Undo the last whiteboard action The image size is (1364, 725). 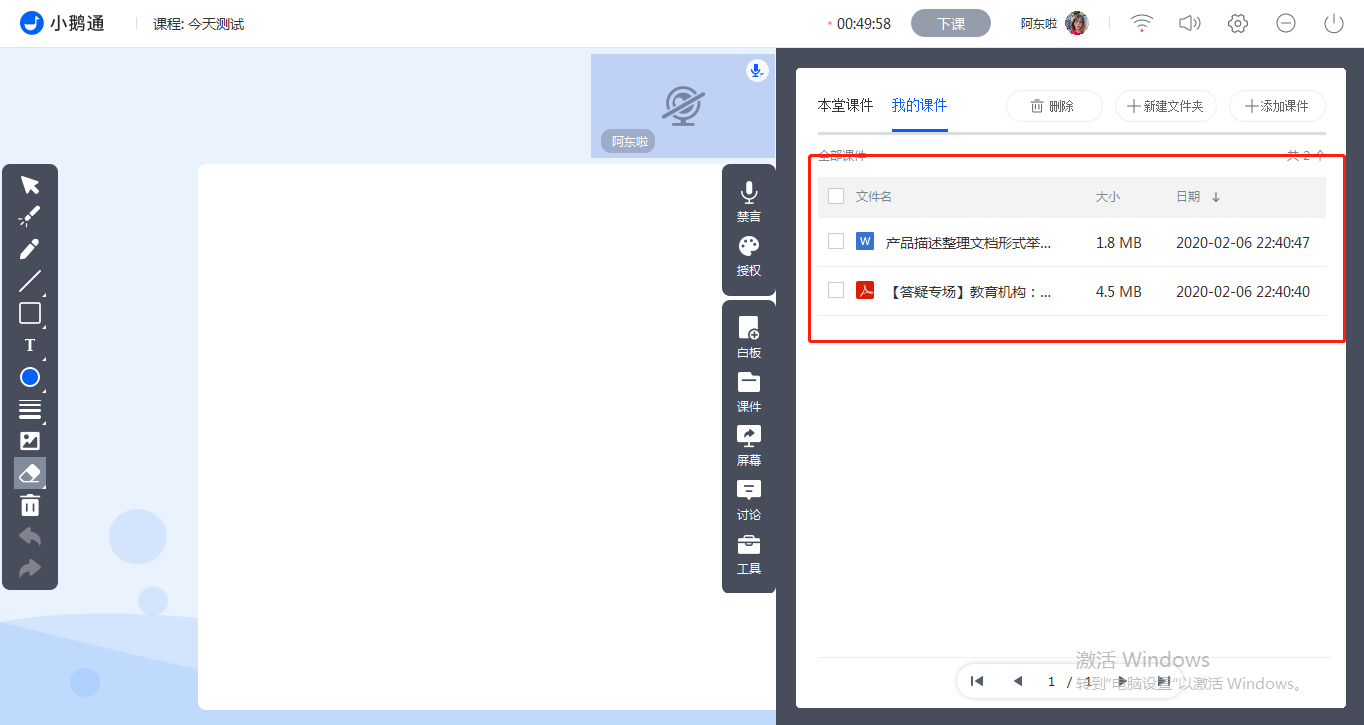click(x=30, y=536)
